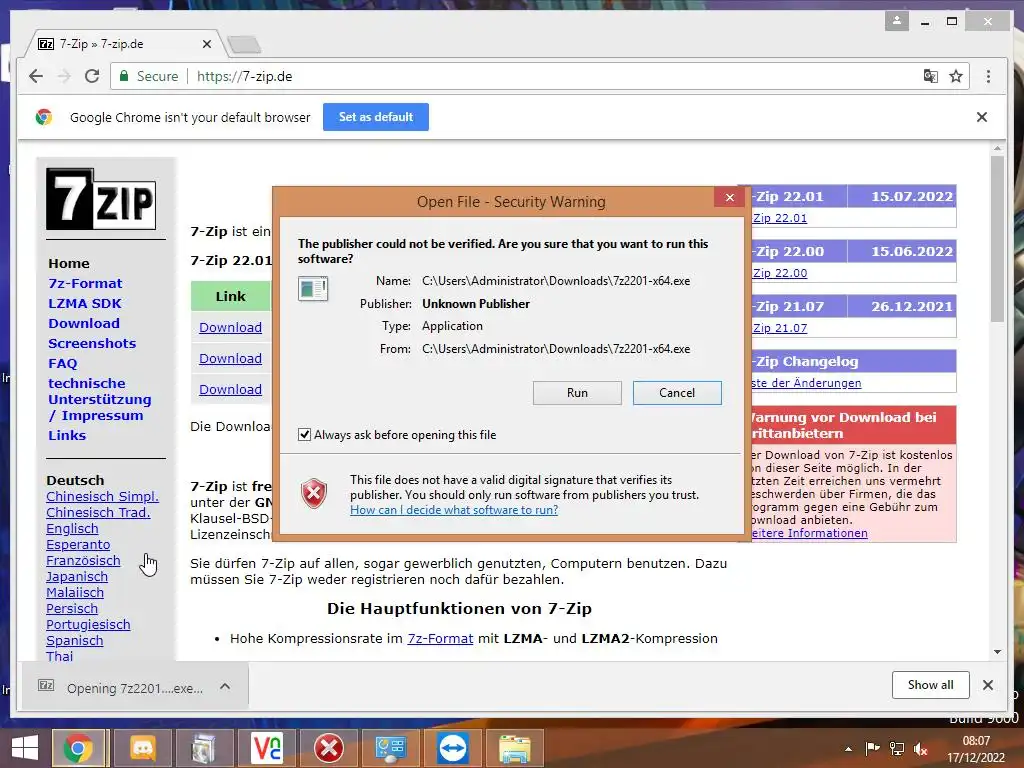The height and width of the screenshot is (768, 1024).
Task: Open a new browser tab
Action: [244, 44]
